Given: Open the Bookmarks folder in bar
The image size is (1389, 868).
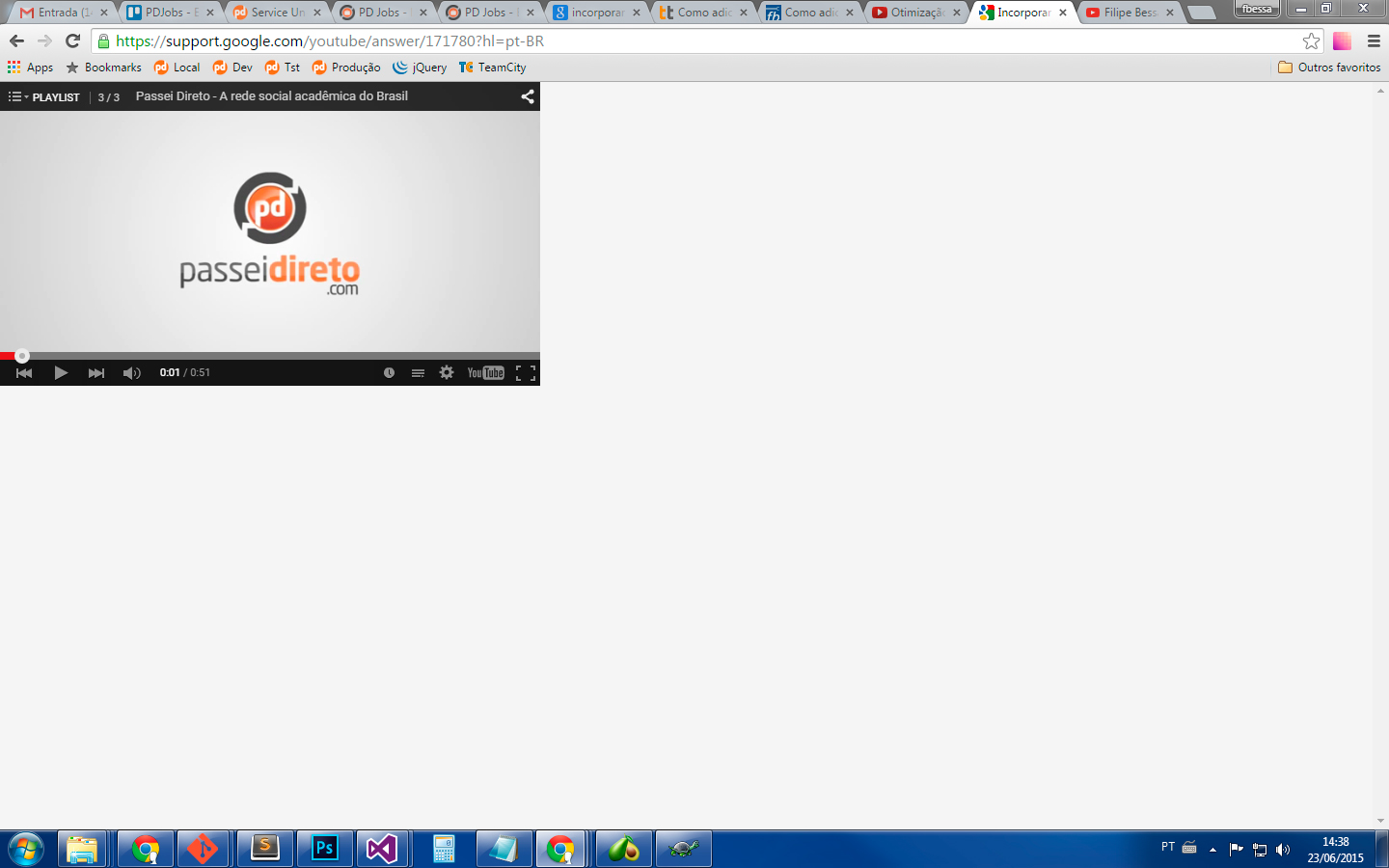Looking at the screenshot, I should 103,68.
